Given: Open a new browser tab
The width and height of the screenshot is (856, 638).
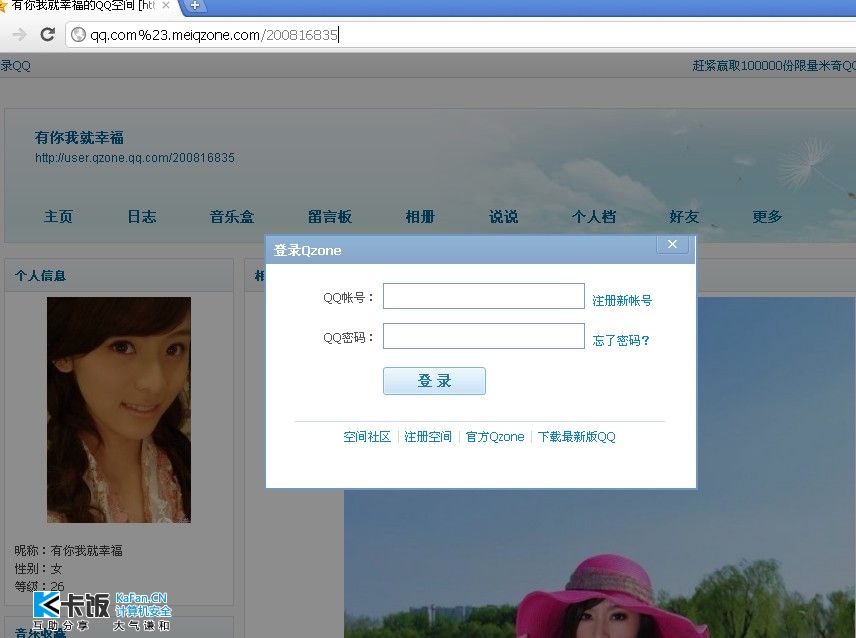Looking at the screenshot, I should [194, 5].
